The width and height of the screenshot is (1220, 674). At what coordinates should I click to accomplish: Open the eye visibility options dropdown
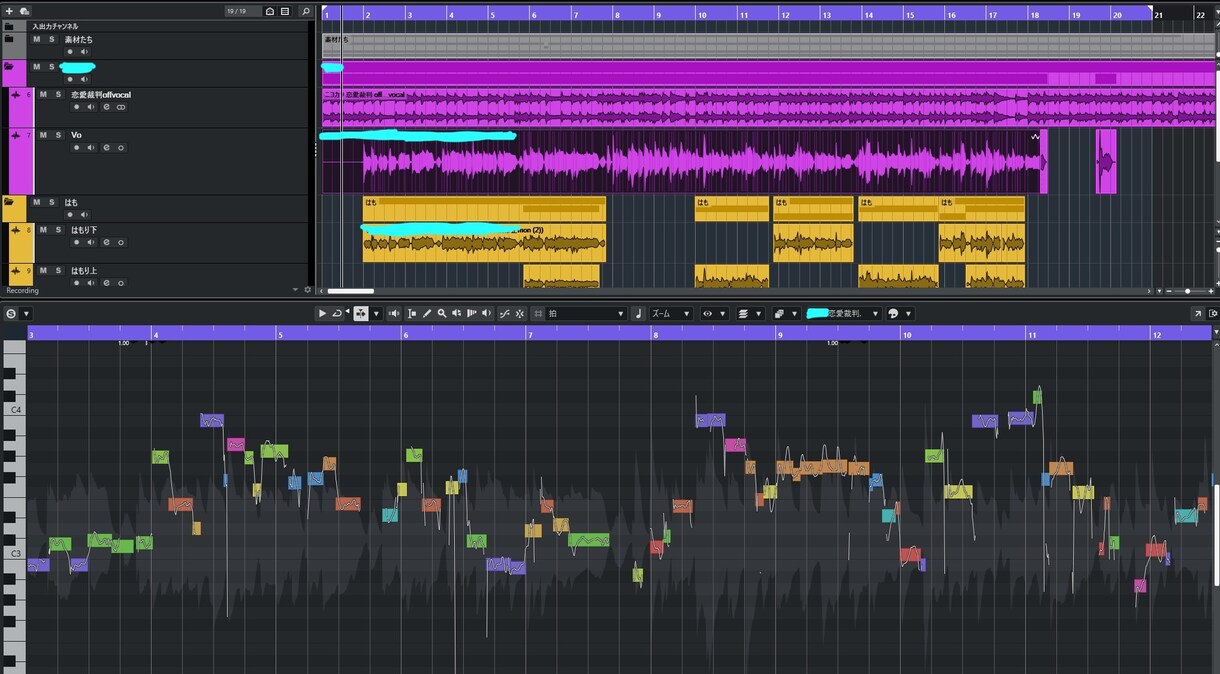pos(714,313)
